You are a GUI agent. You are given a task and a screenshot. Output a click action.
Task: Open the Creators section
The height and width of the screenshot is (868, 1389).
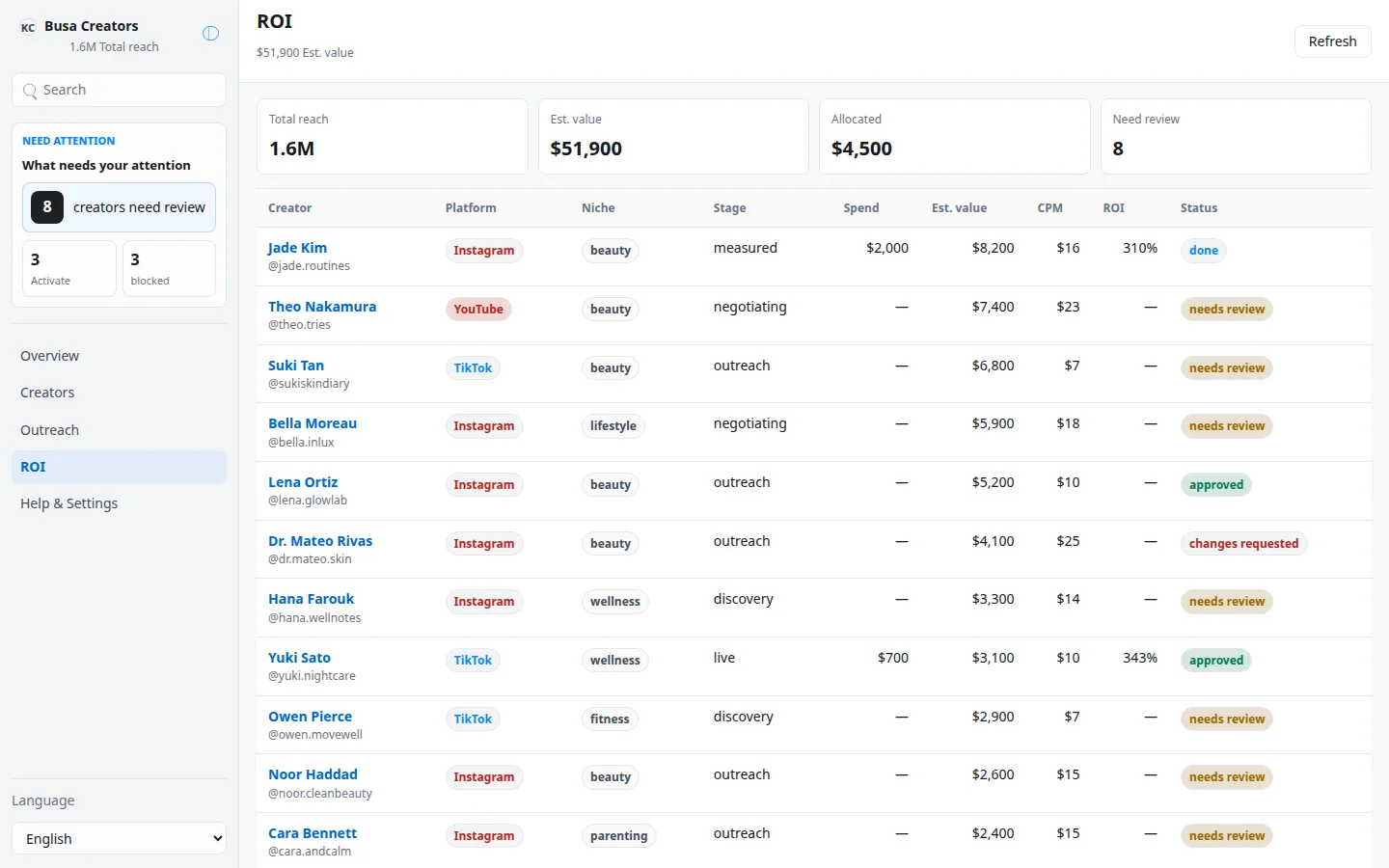[119, 393]
